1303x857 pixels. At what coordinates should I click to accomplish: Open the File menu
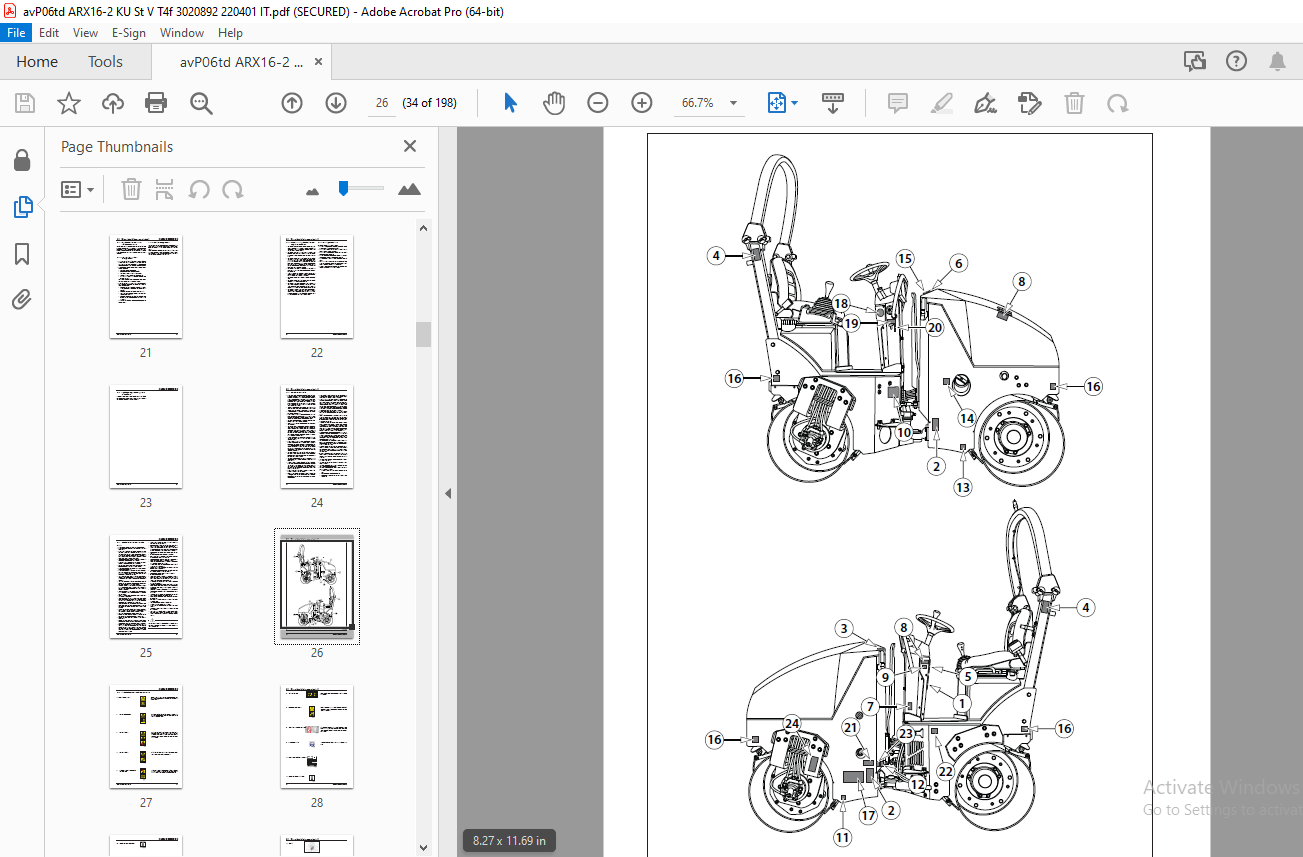pyautogui.click(x=16, y=33)
